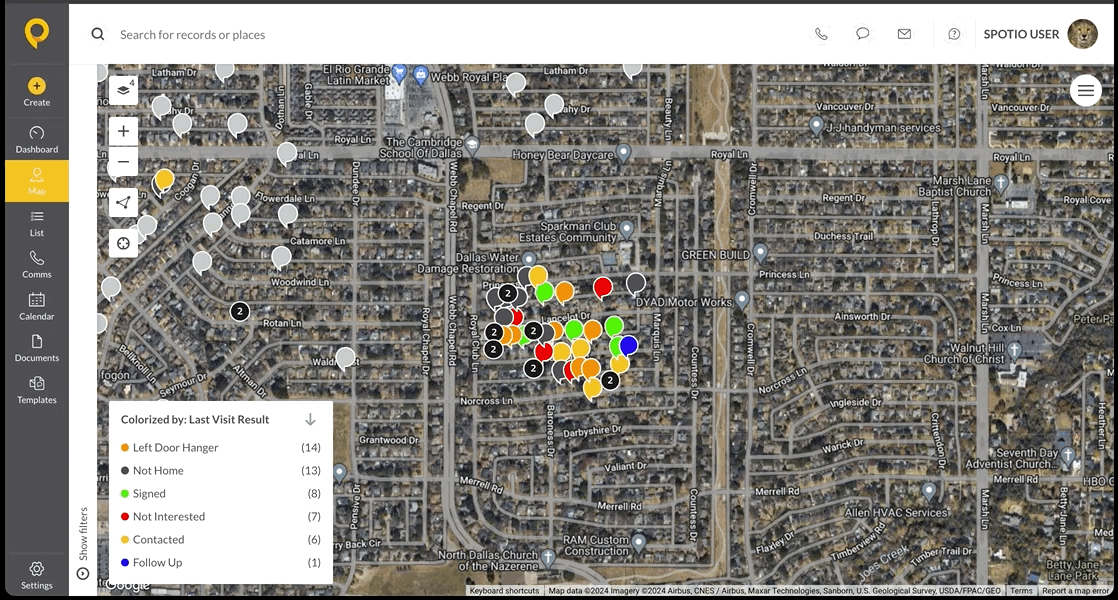Click the phone icon in header

(821, 33)
